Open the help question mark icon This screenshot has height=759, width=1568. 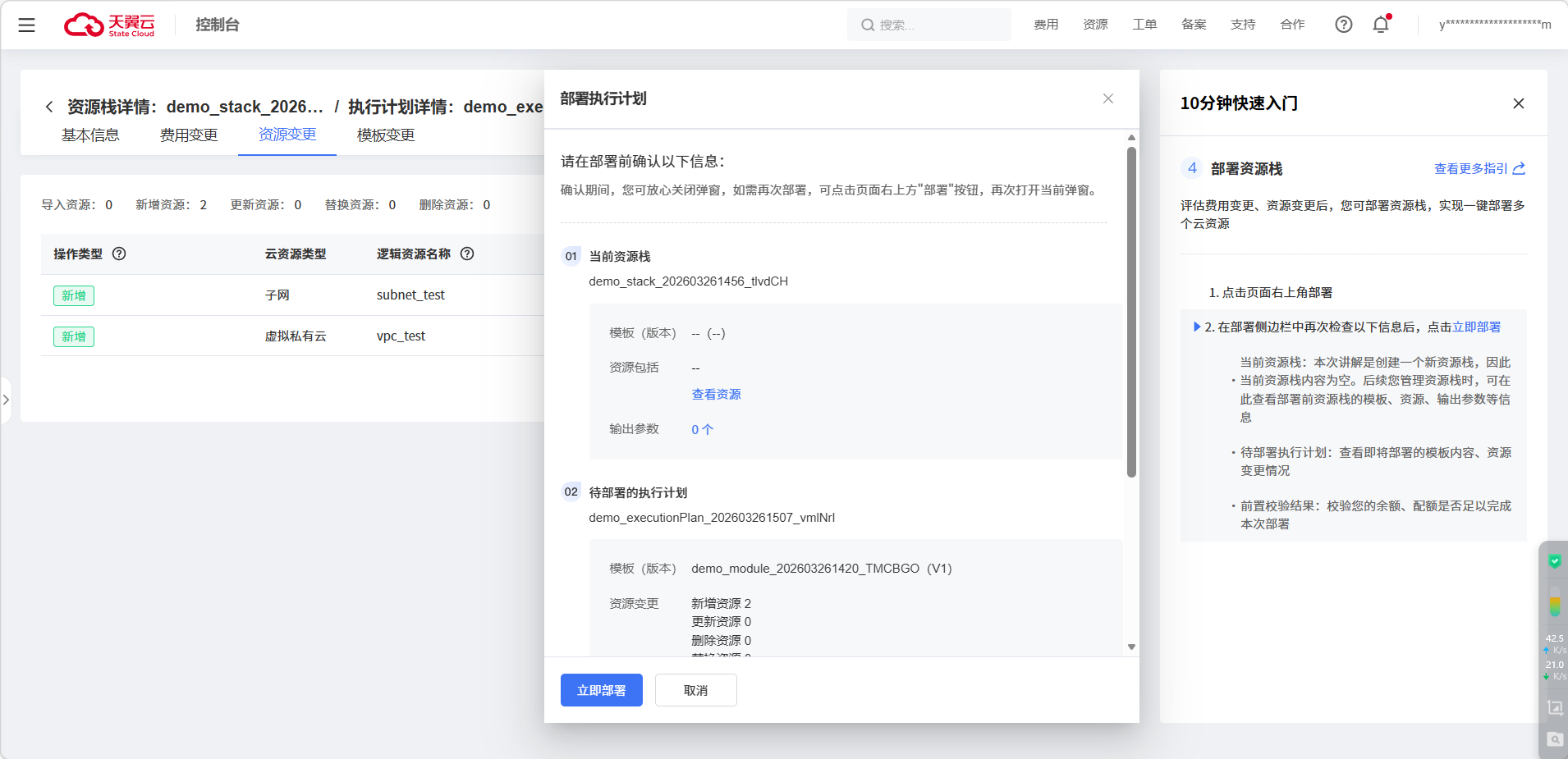point(1343,25)
